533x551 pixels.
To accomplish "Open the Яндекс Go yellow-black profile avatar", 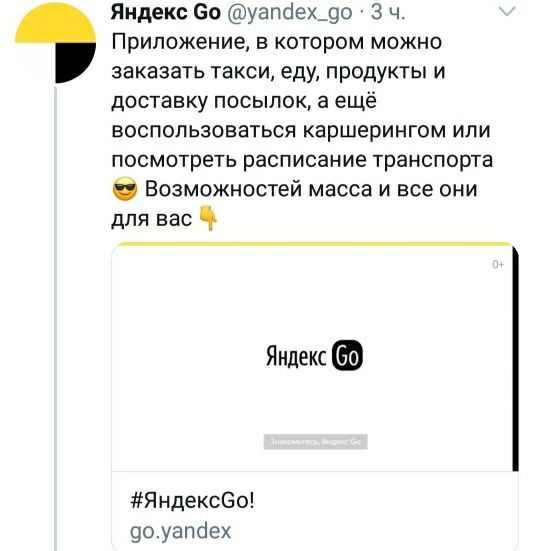I will click(x=55, y=42).
